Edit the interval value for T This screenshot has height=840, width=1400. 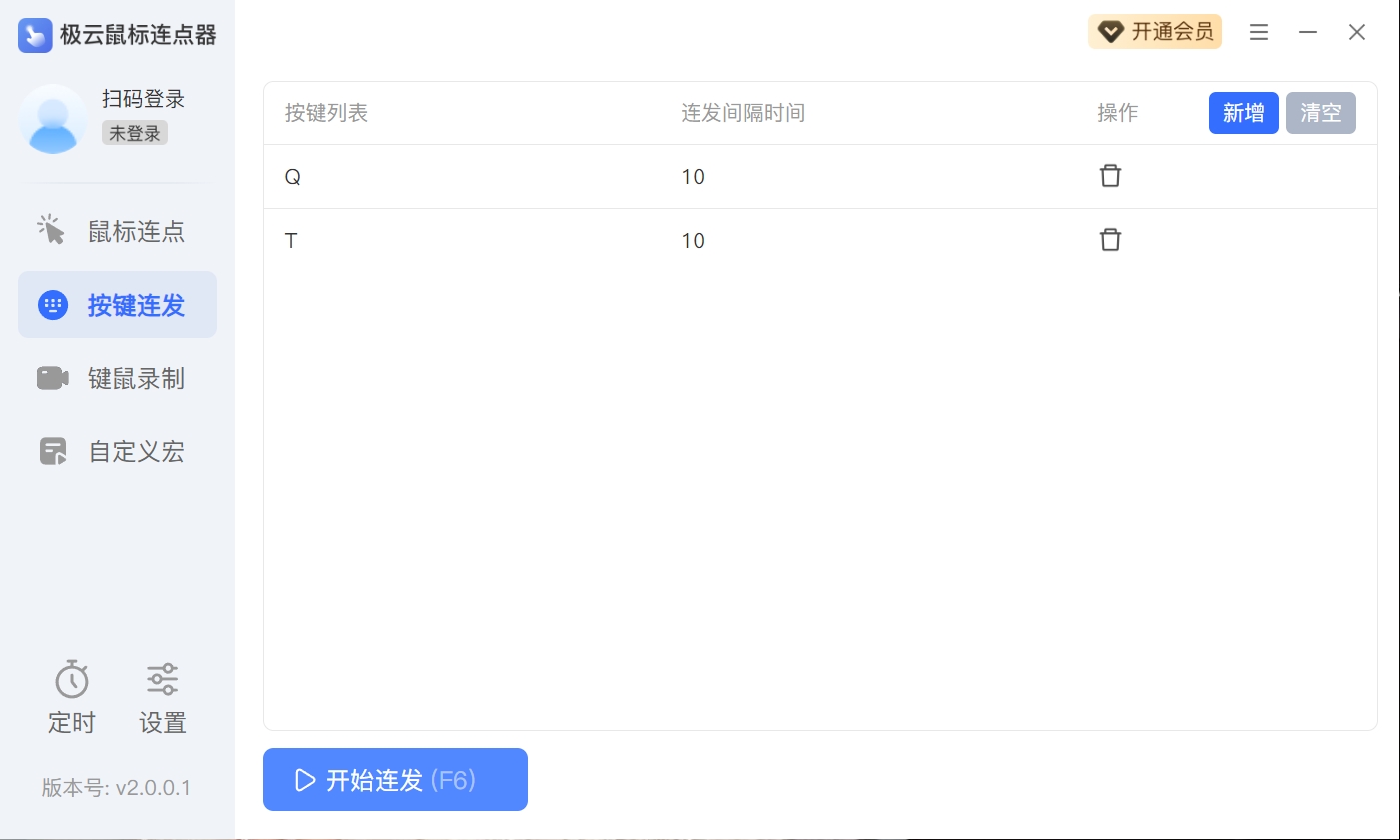[694, 241]
